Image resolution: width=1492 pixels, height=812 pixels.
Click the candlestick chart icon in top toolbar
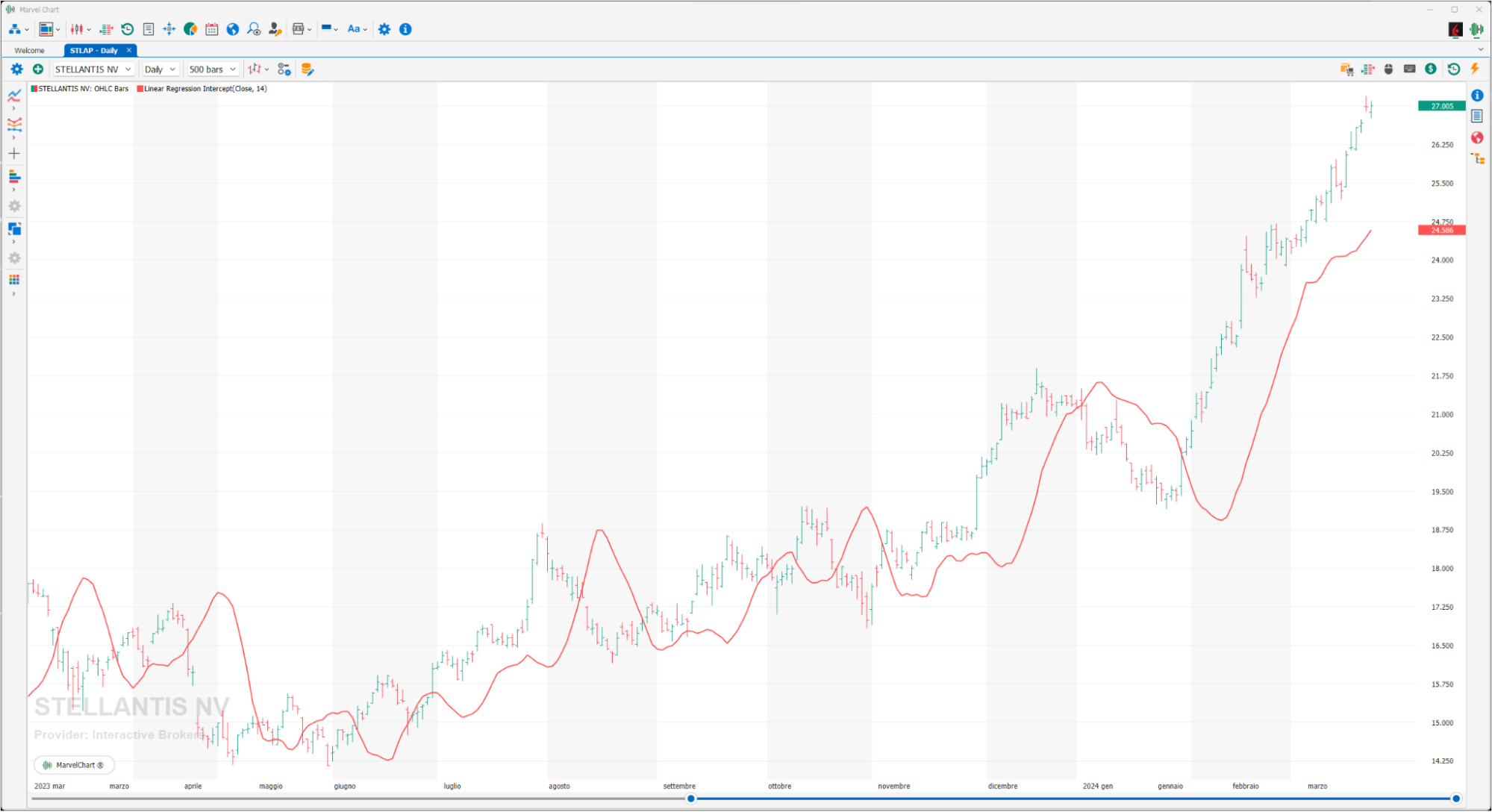tap(77, 29)
